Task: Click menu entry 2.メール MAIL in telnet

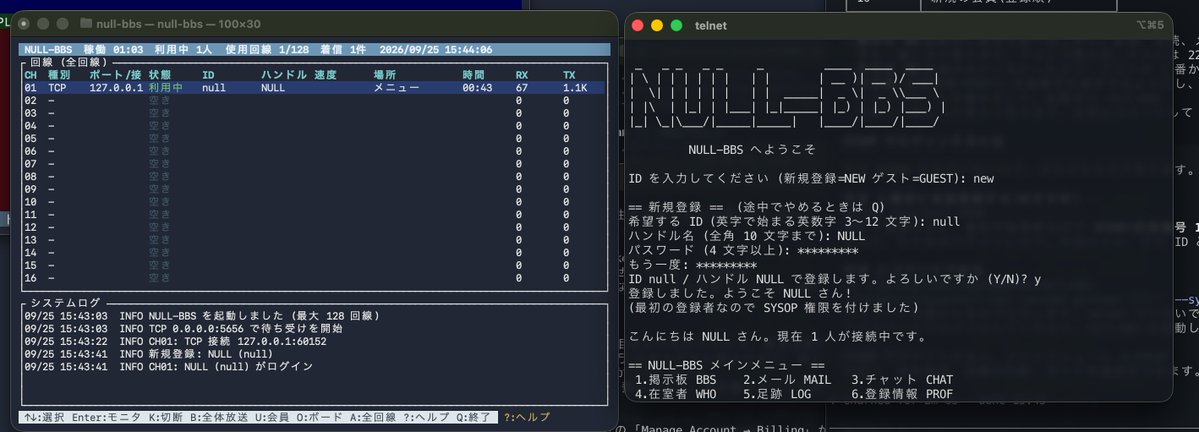Action: [787, 380]
